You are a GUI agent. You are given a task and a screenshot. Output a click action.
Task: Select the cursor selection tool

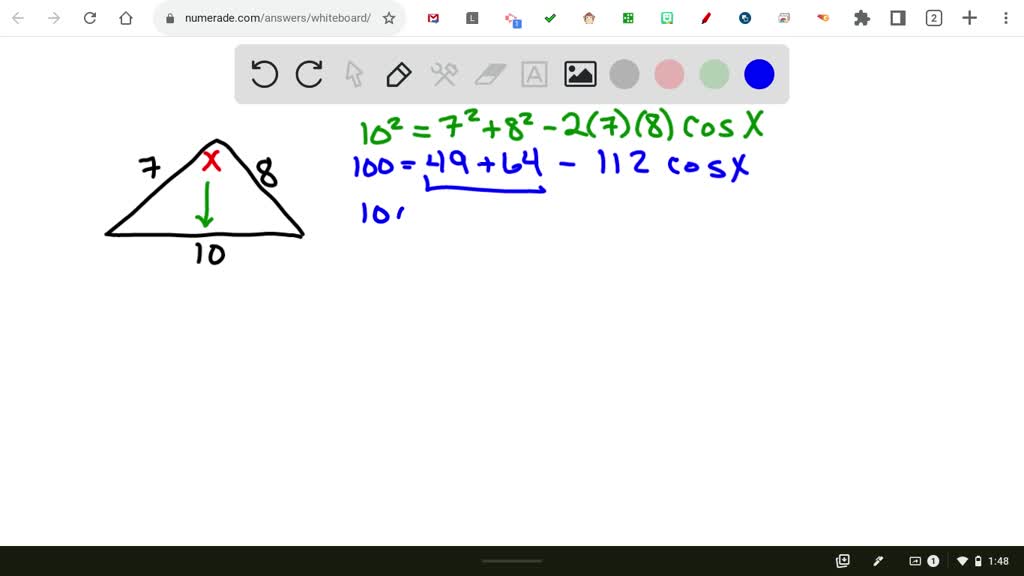(354, 74)
